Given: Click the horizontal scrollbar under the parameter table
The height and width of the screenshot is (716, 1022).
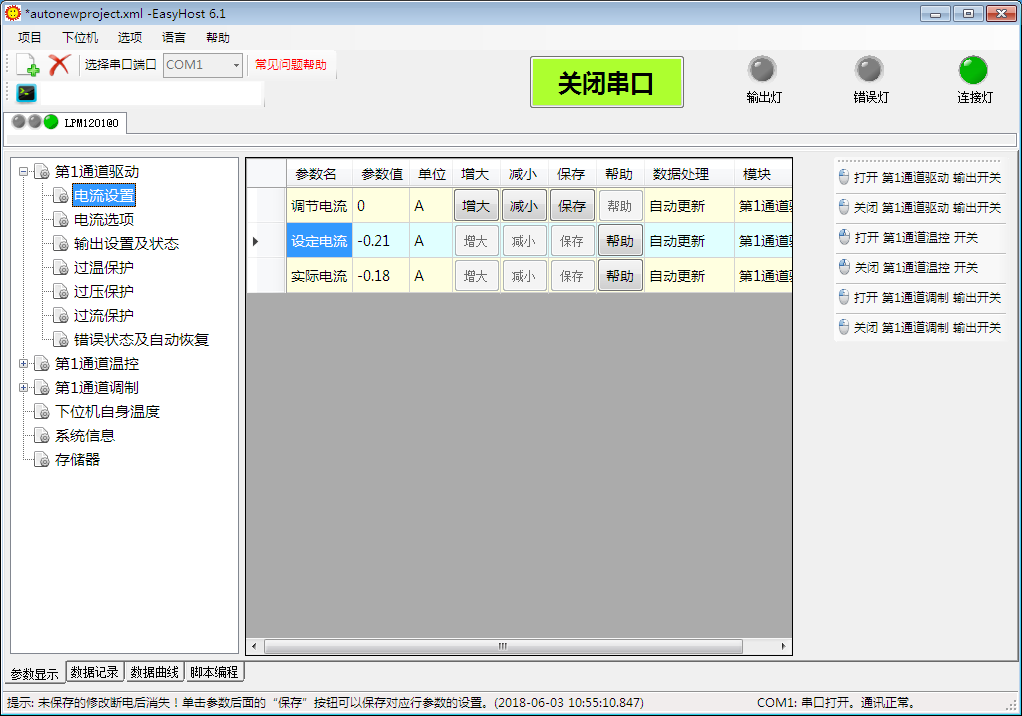Looking at the screenshot, I should coord(502,647).
